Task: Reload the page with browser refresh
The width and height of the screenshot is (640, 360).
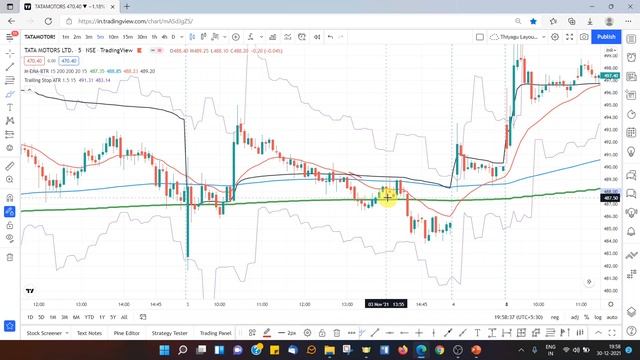Action: tap(48, 21)
